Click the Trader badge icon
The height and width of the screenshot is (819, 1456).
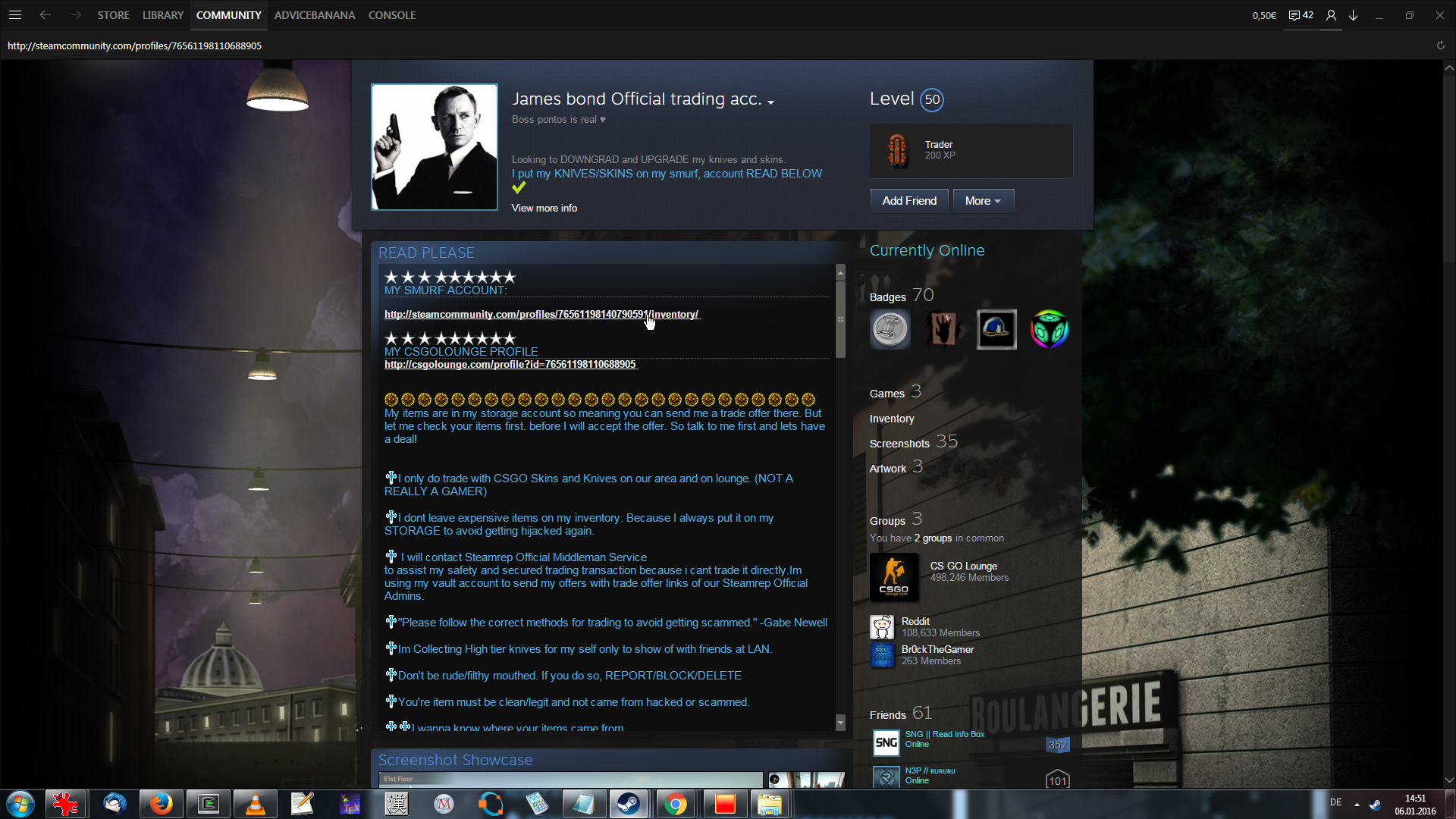pos(897,150)
